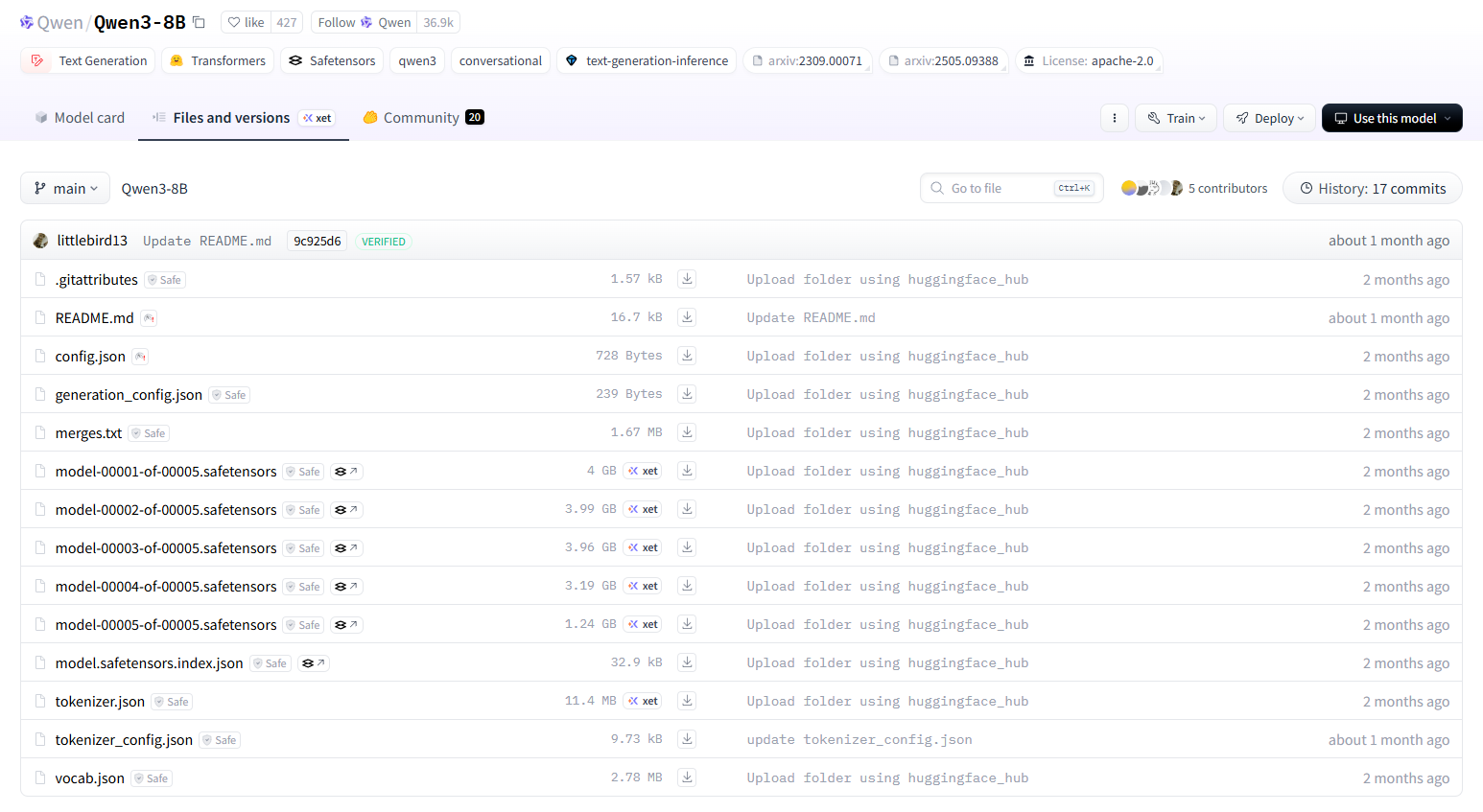The height and width of the screenshot is (812, 1483).
Task: Open the Community tab
Action: [x=423, y=117]
